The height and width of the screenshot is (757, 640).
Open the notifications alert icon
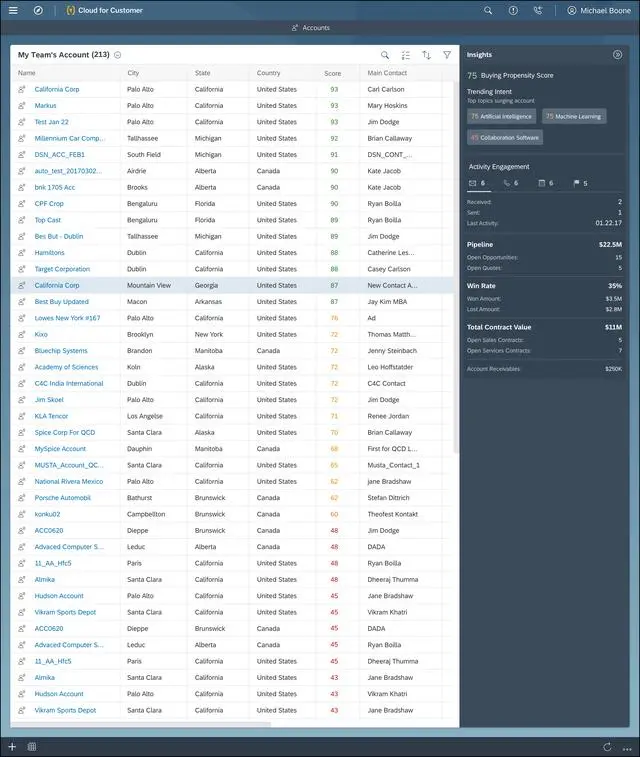pyautogui.click(x=513, y=10)
